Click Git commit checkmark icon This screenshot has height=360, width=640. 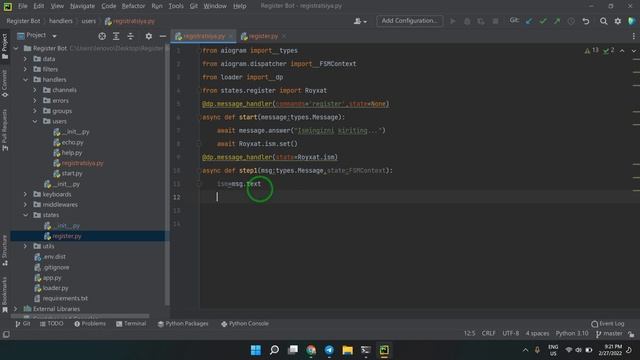point(543,21)
